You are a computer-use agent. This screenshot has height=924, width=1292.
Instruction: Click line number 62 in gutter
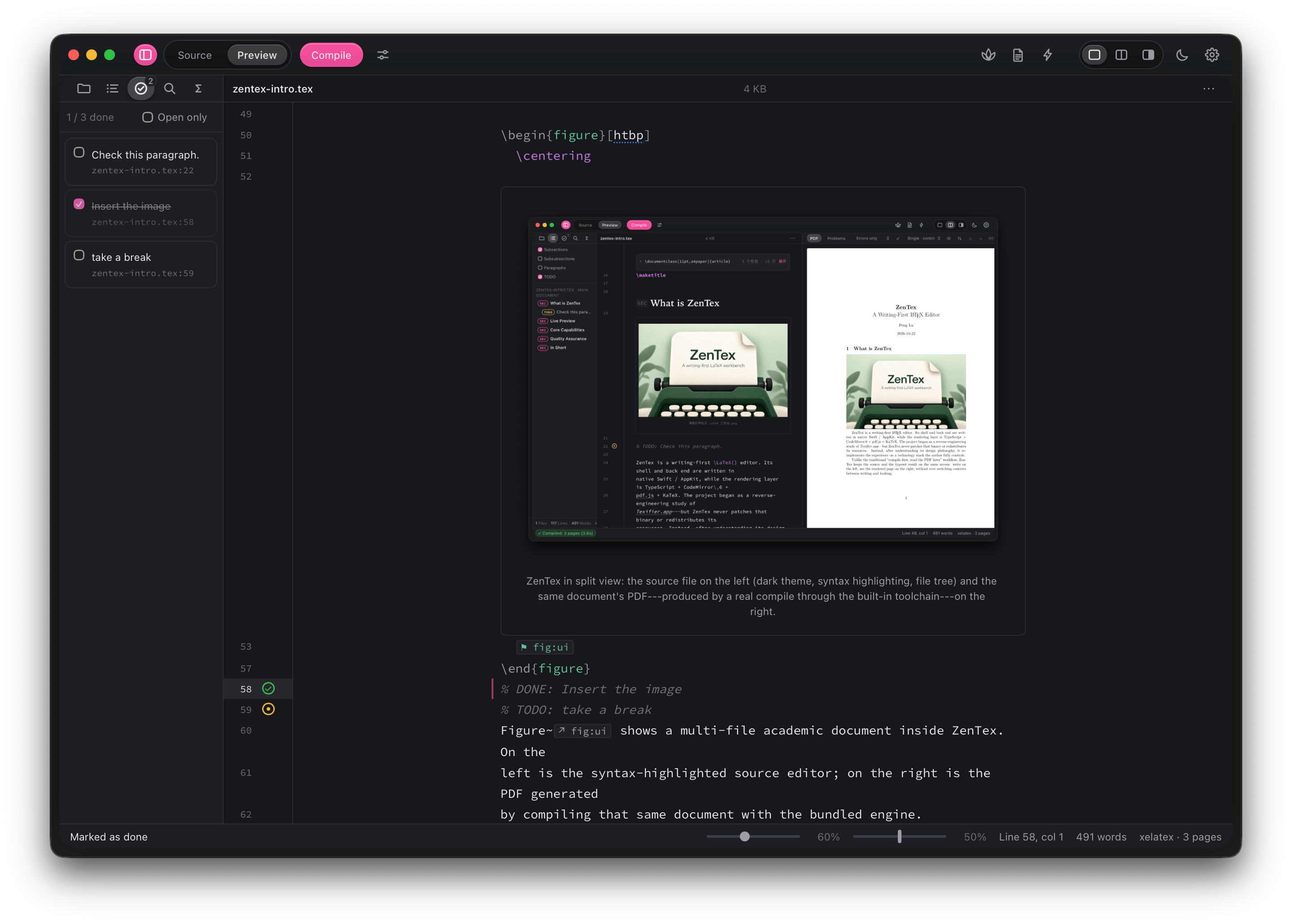coord(246,814)
